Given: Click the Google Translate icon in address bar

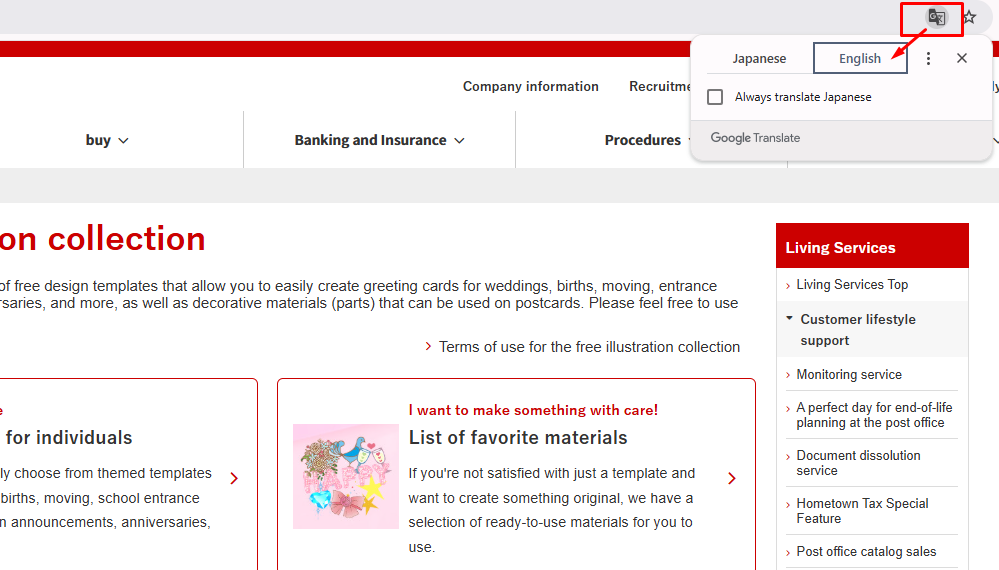Looking at the screenshot, I should click(936, 17).
